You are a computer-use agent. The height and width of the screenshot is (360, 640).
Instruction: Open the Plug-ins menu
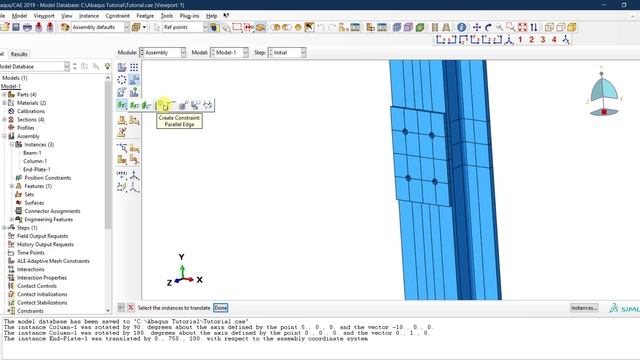pos(189,16)
